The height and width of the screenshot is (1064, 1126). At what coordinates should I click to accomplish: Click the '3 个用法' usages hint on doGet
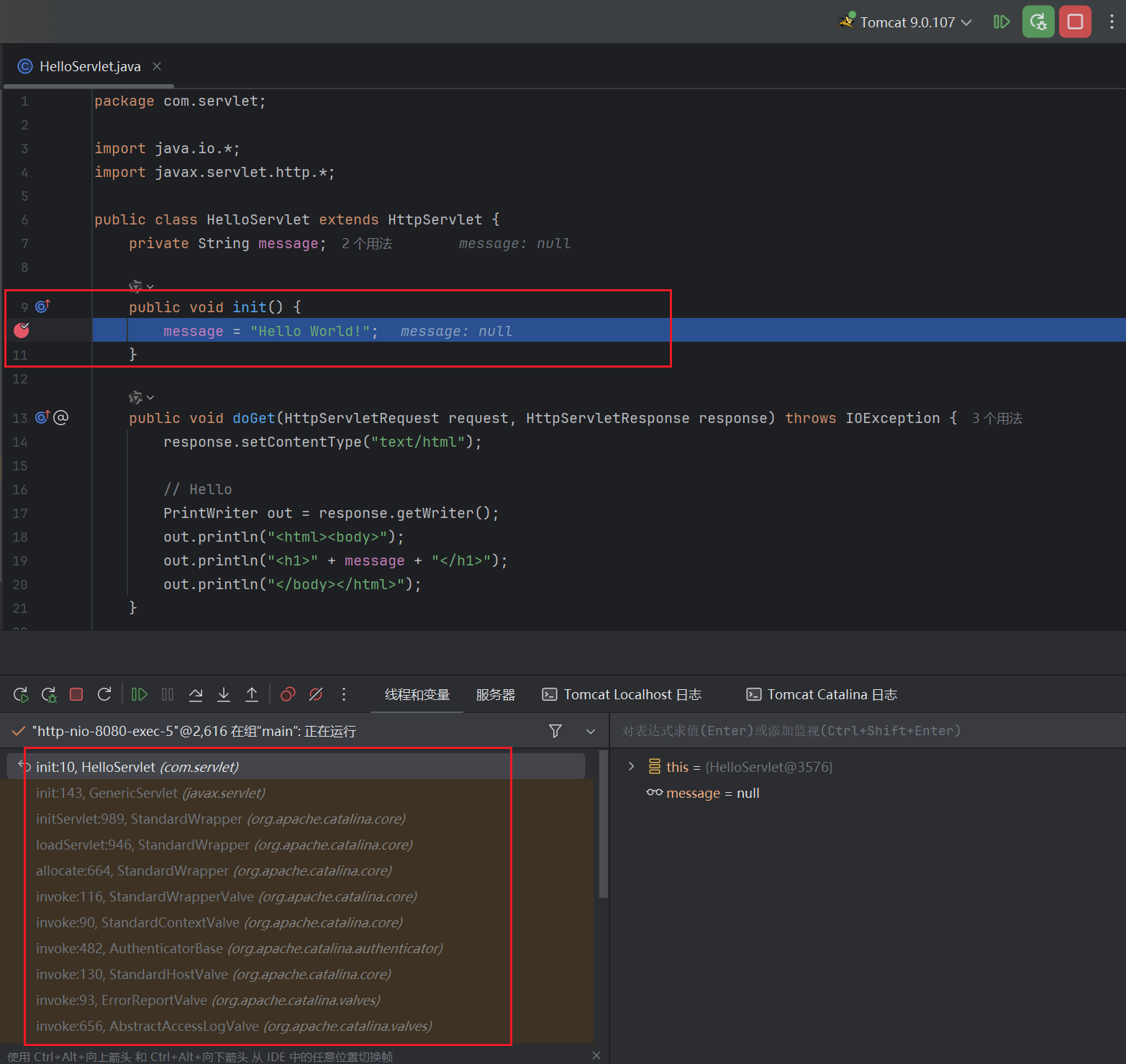pos(996,419)
